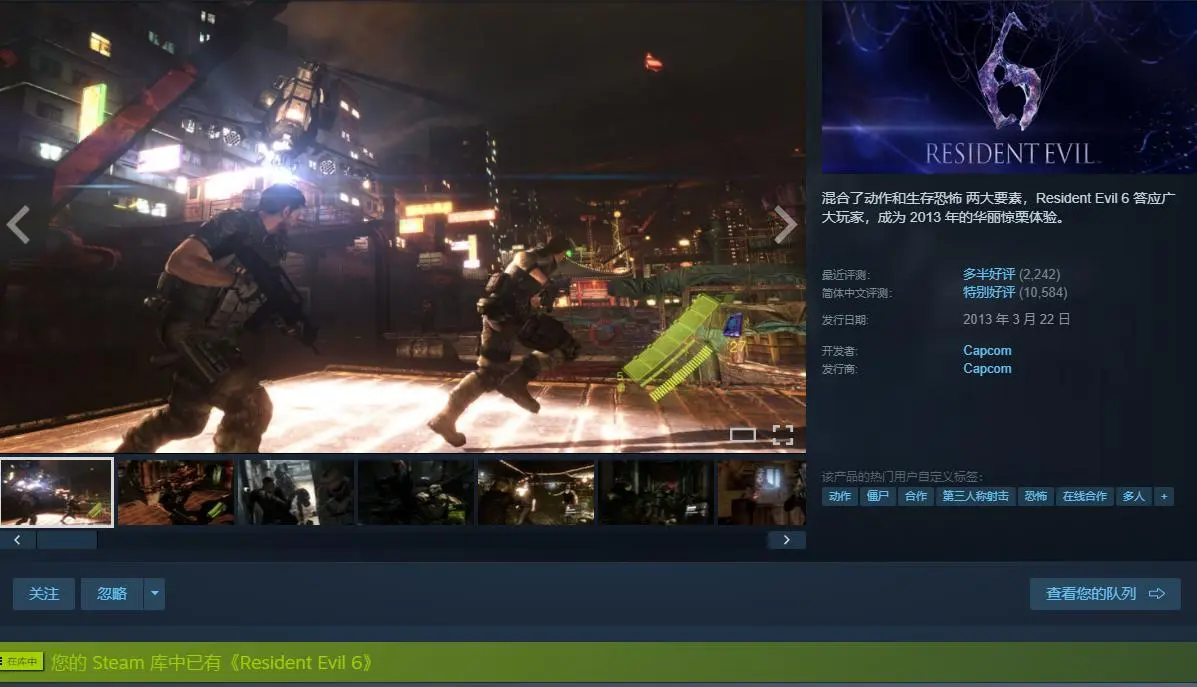Viewport: 1197px width, 687px height.
Task: Open 多半好评 recent reviews link
Action: point(988,274)
